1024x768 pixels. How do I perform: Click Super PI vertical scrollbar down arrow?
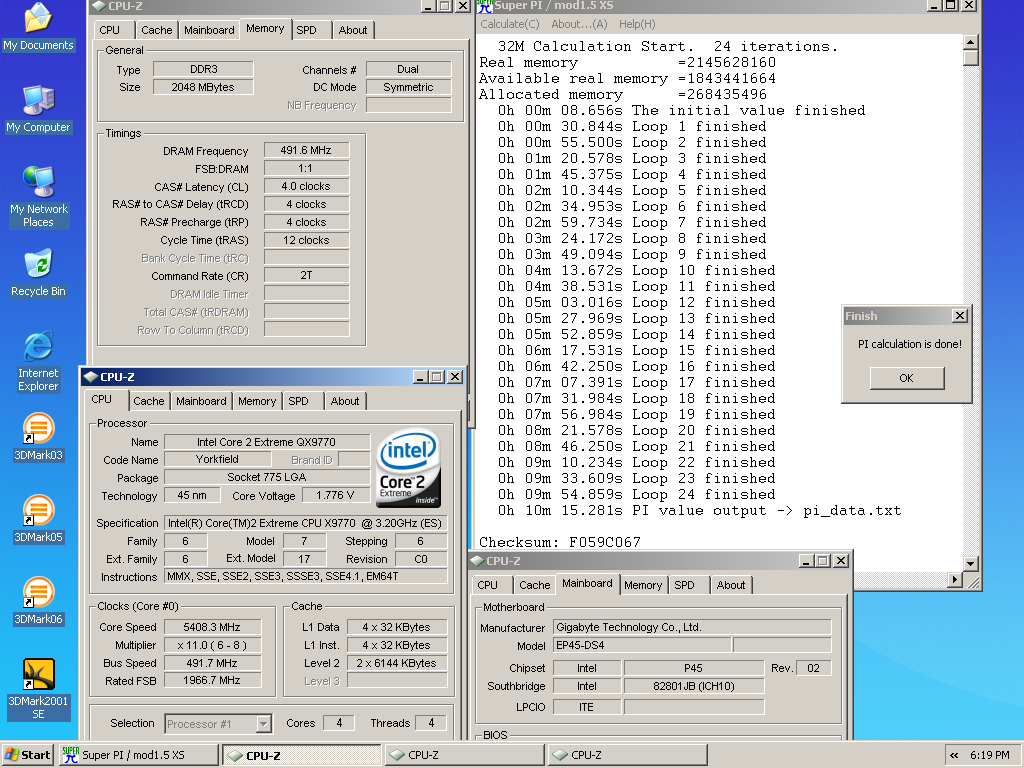coord(970,564)
